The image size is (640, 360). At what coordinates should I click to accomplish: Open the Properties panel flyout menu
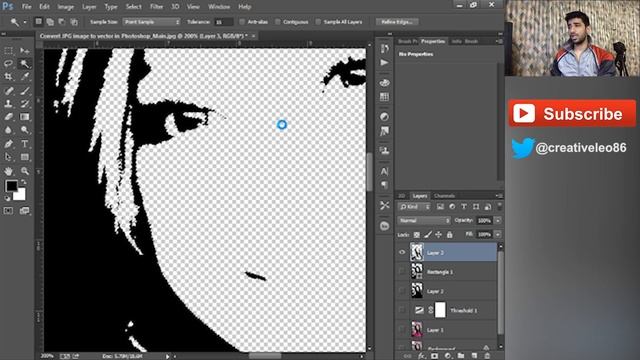[x=500, y=41]
